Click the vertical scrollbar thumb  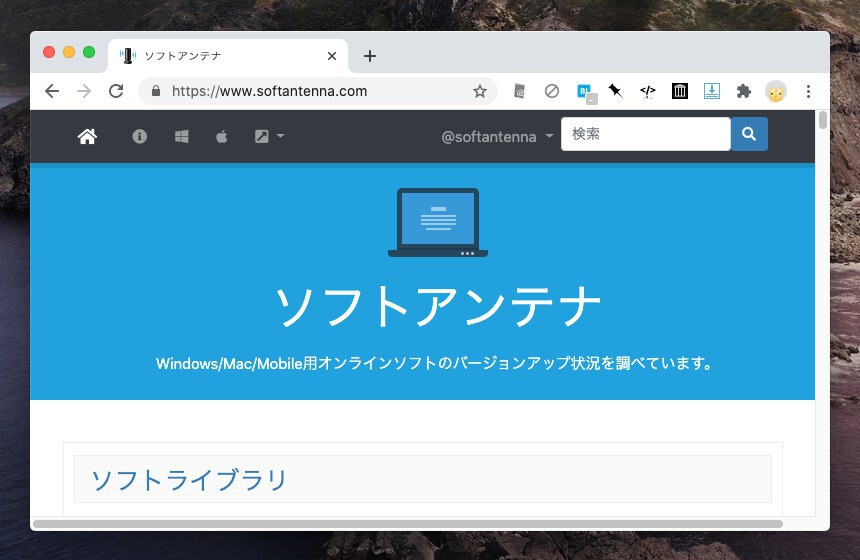(822, 120)
